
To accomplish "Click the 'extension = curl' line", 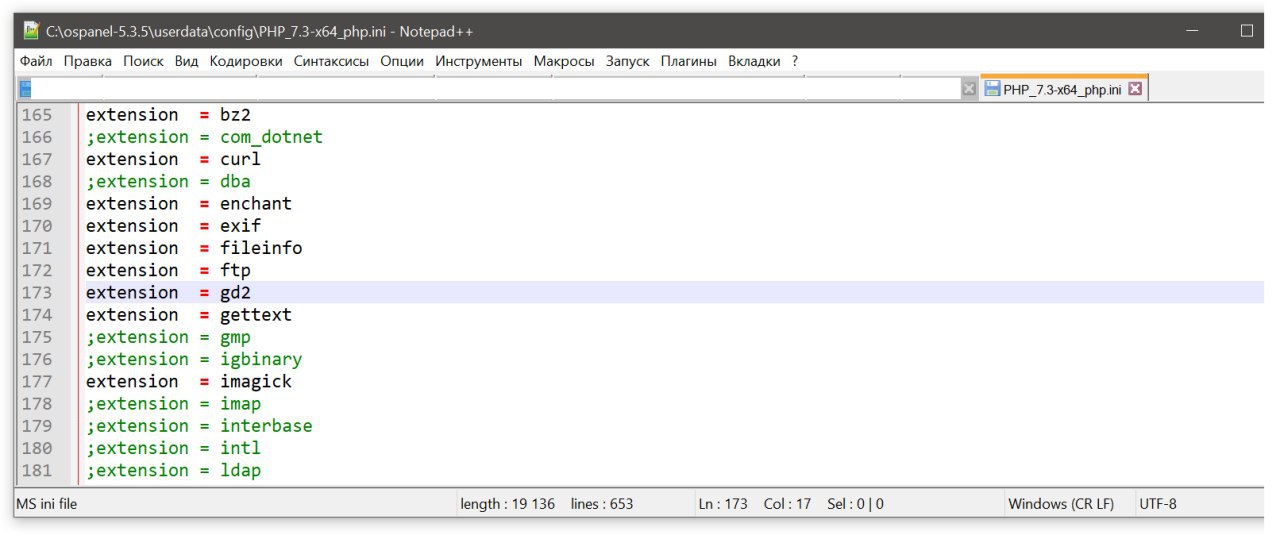I will (173, 159).
